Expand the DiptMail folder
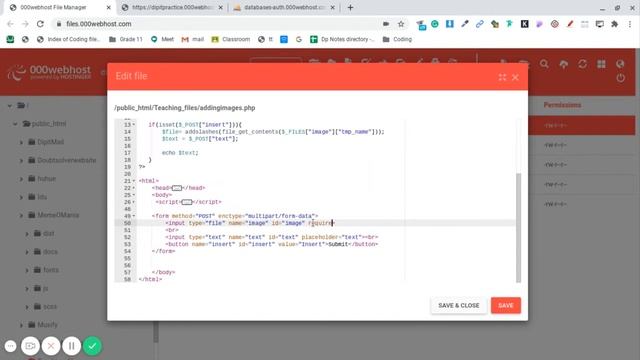Viewport: 640px width, 360px height. coord(21,142)
